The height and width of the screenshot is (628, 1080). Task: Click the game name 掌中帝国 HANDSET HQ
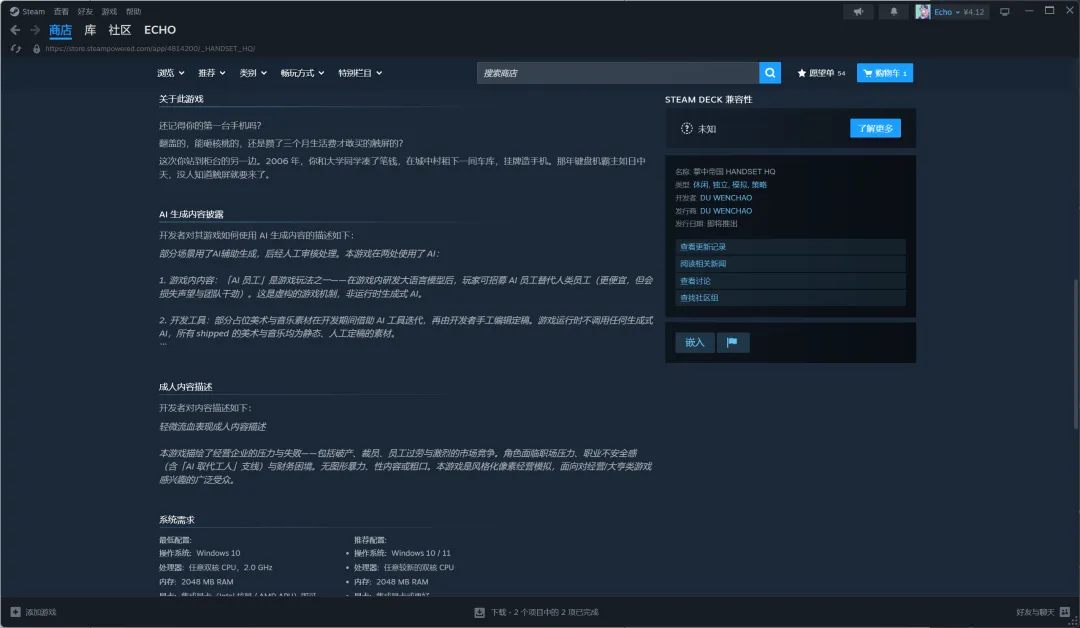point(734,171)
